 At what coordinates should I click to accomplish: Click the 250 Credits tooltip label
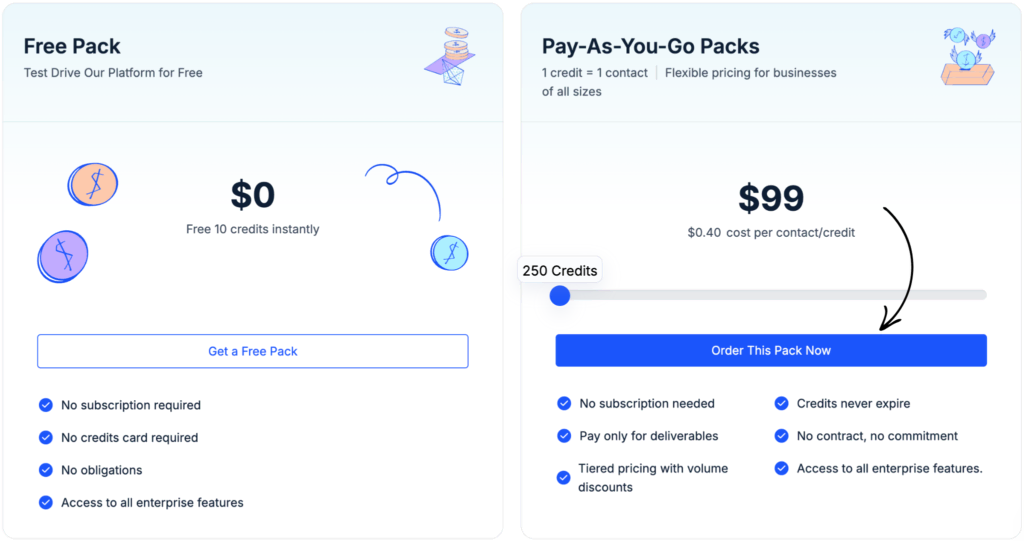tap(560, 271)
